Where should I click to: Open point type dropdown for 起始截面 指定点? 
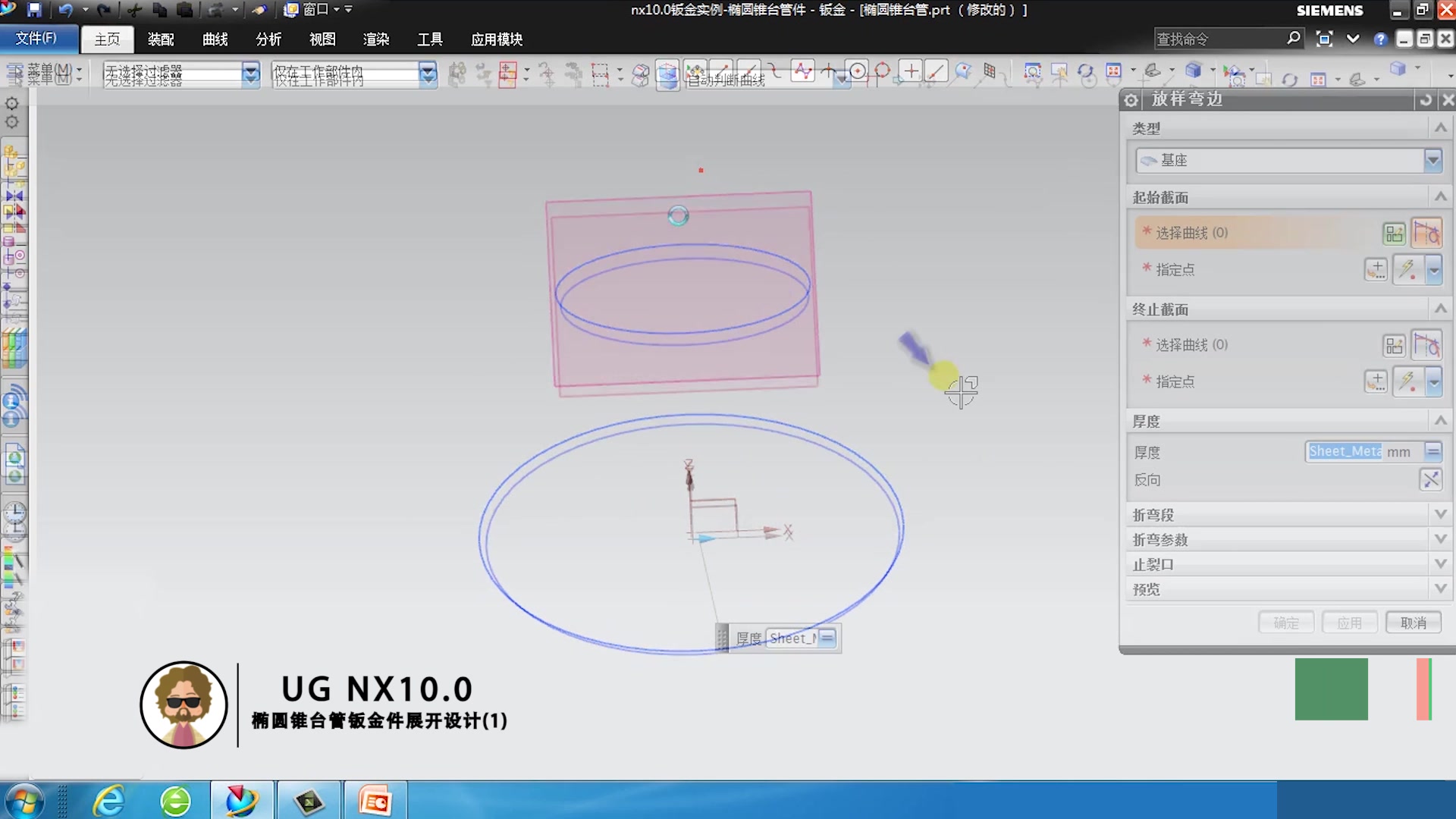click(x=1433, y=270)
